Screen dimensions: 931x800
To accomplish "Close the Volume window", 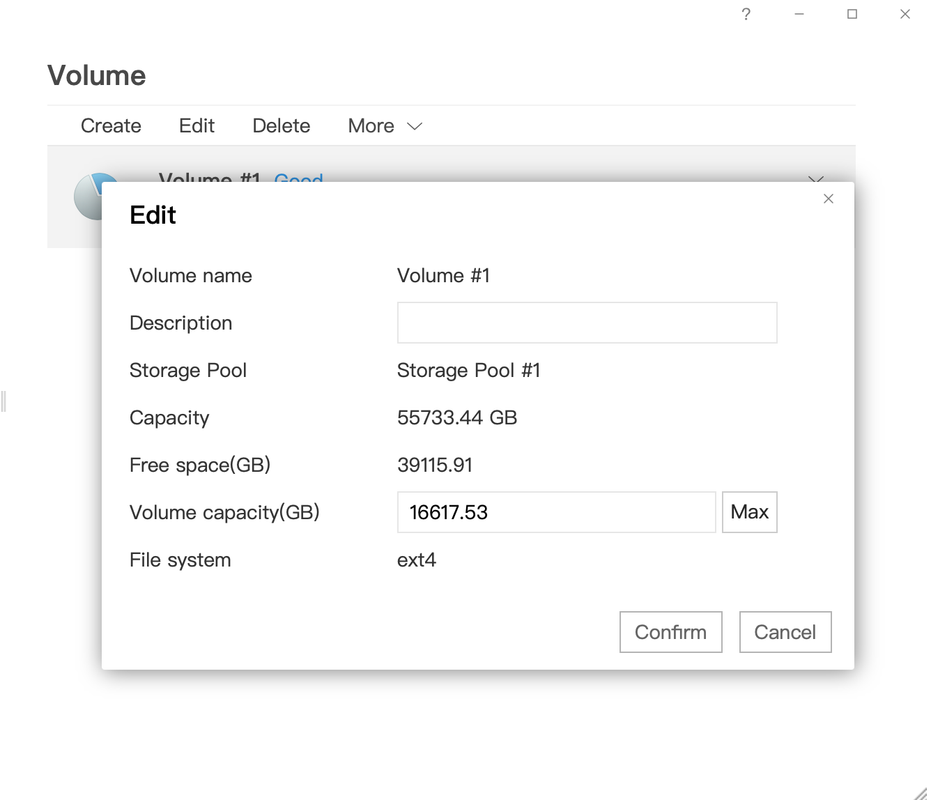I will [905, 14].
